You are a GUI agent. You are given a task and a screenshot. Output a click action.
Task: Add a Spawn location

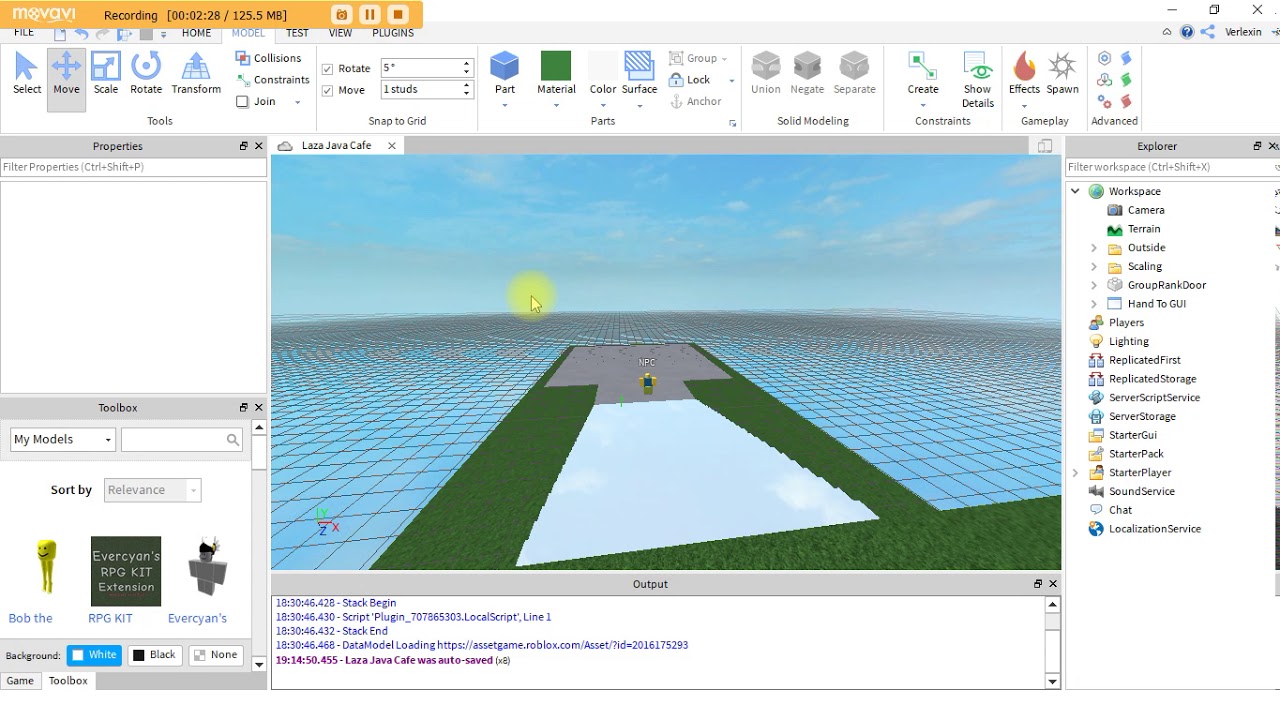(x=1062, y=74)
